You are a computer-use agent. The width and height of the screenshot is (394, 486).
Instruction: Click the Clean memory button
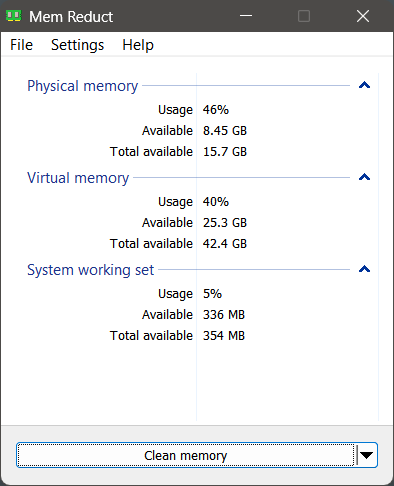coord(186,455)
